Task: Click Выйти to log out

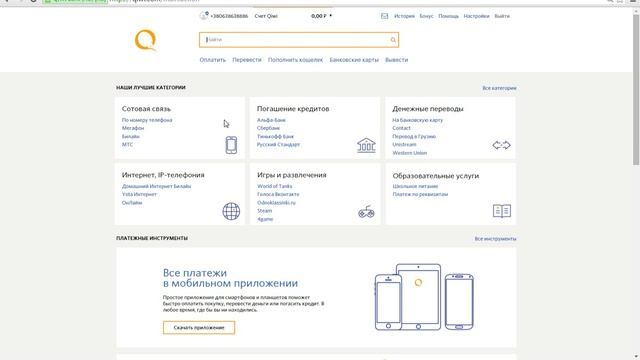Action: coord(502,16)
